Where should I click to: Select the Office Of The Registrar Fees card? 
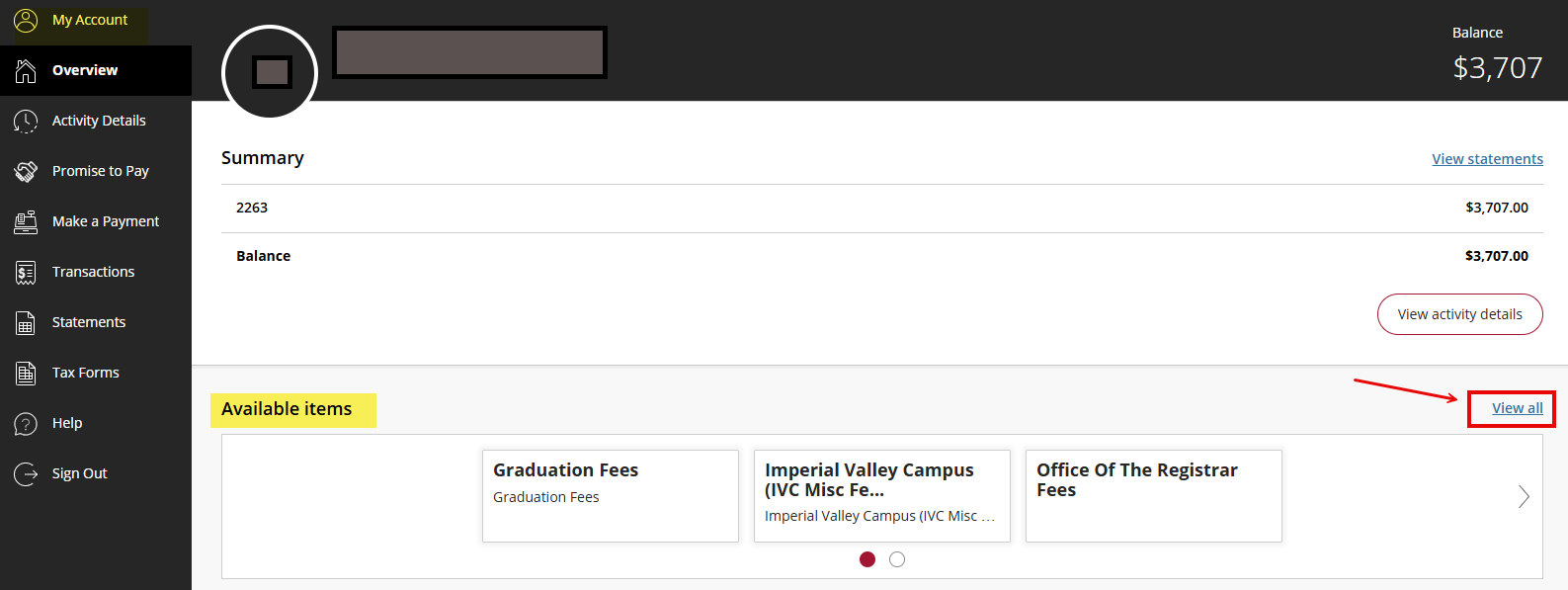[1153, 495]
